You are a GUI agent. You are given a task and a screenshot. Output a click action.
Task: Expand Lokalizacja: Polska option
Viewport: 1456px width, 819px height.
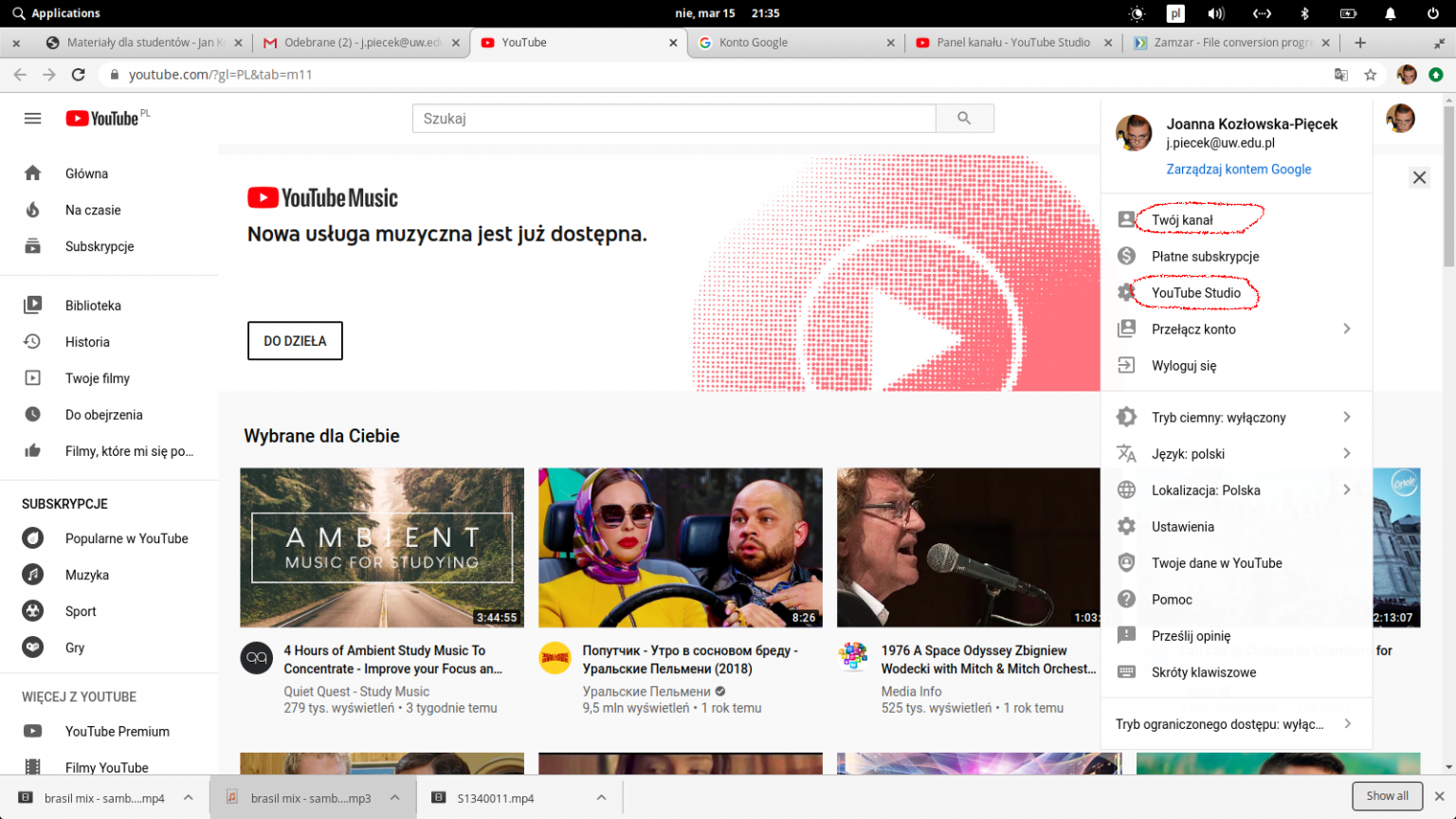pyautogui.click(x=1237, y=490)
